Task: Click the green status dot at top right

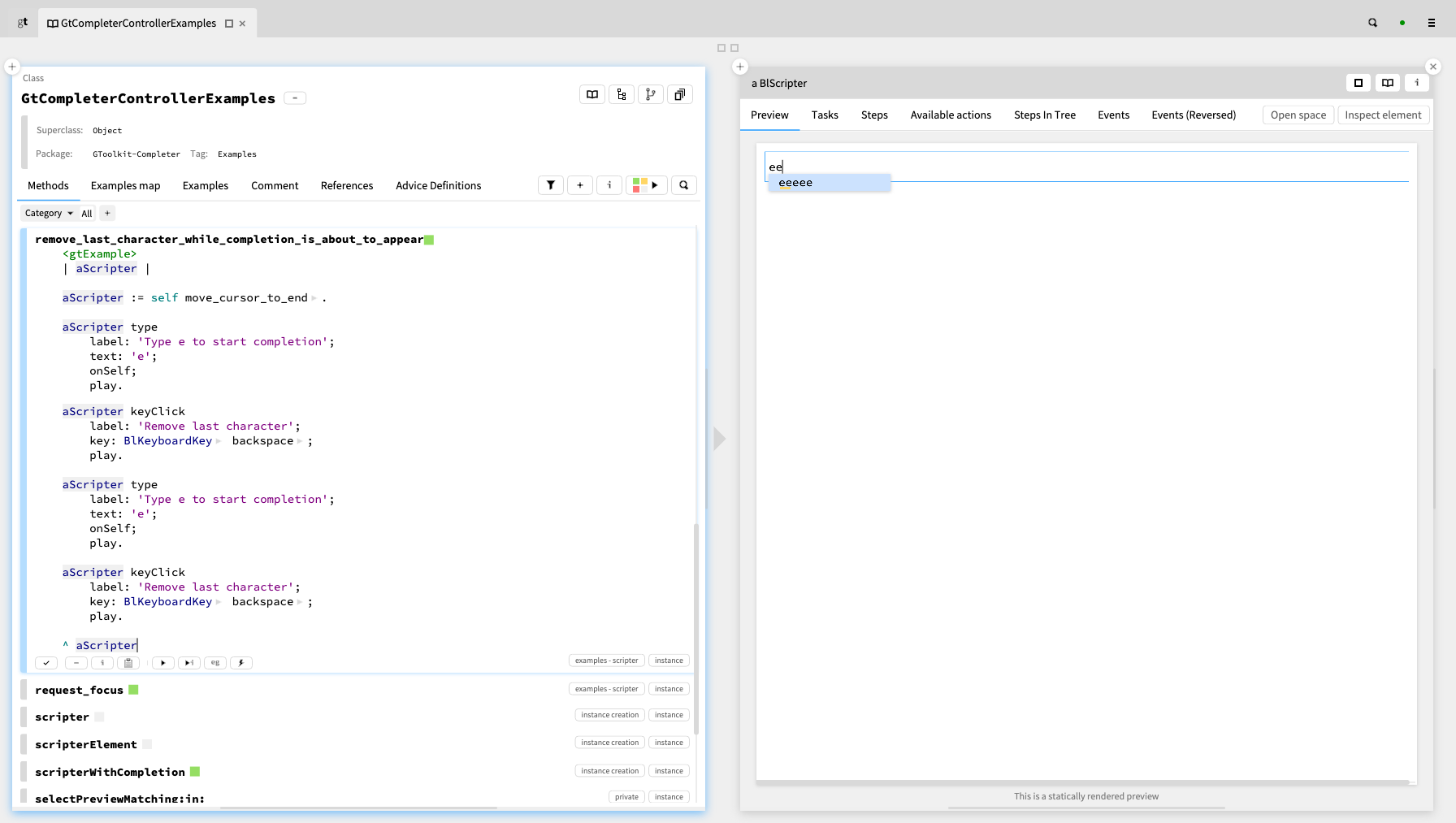Action: [1402, 23]
